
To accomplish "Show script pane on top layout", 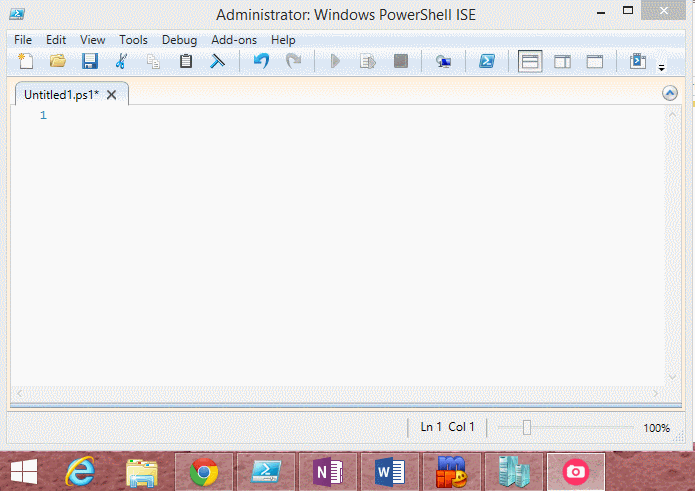I will (x=530, y=61).
